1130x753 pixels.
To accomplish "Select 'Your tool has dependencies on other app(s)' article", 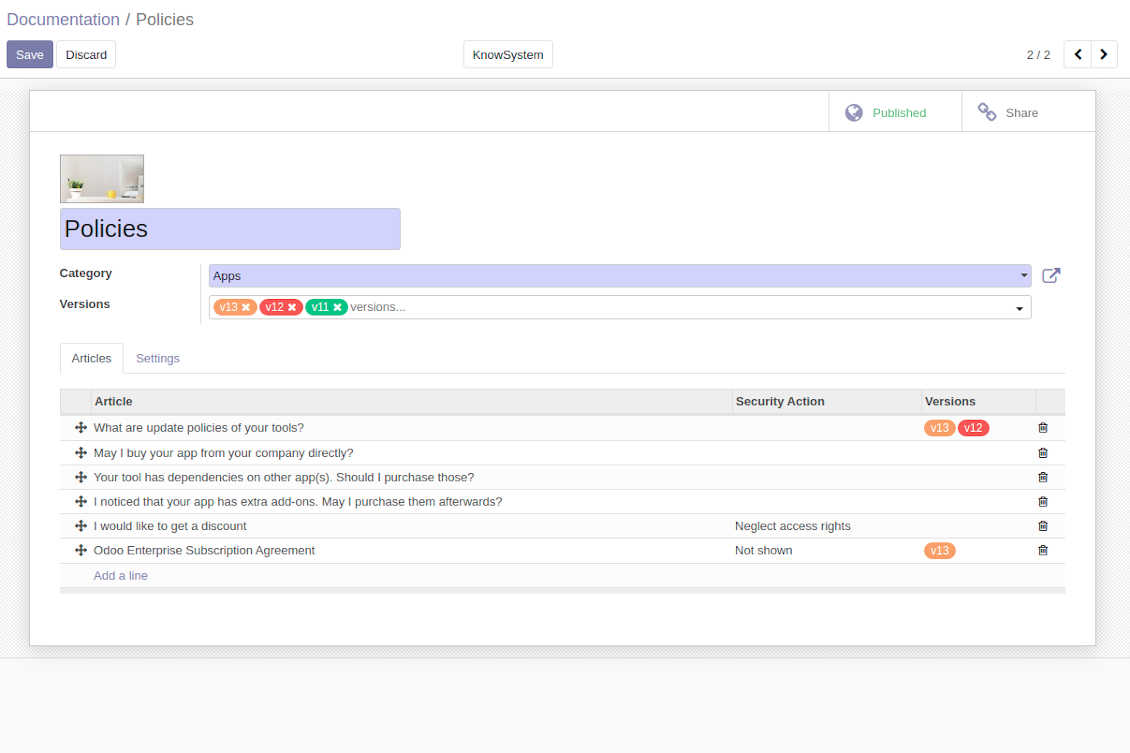I will click(284, 478).
